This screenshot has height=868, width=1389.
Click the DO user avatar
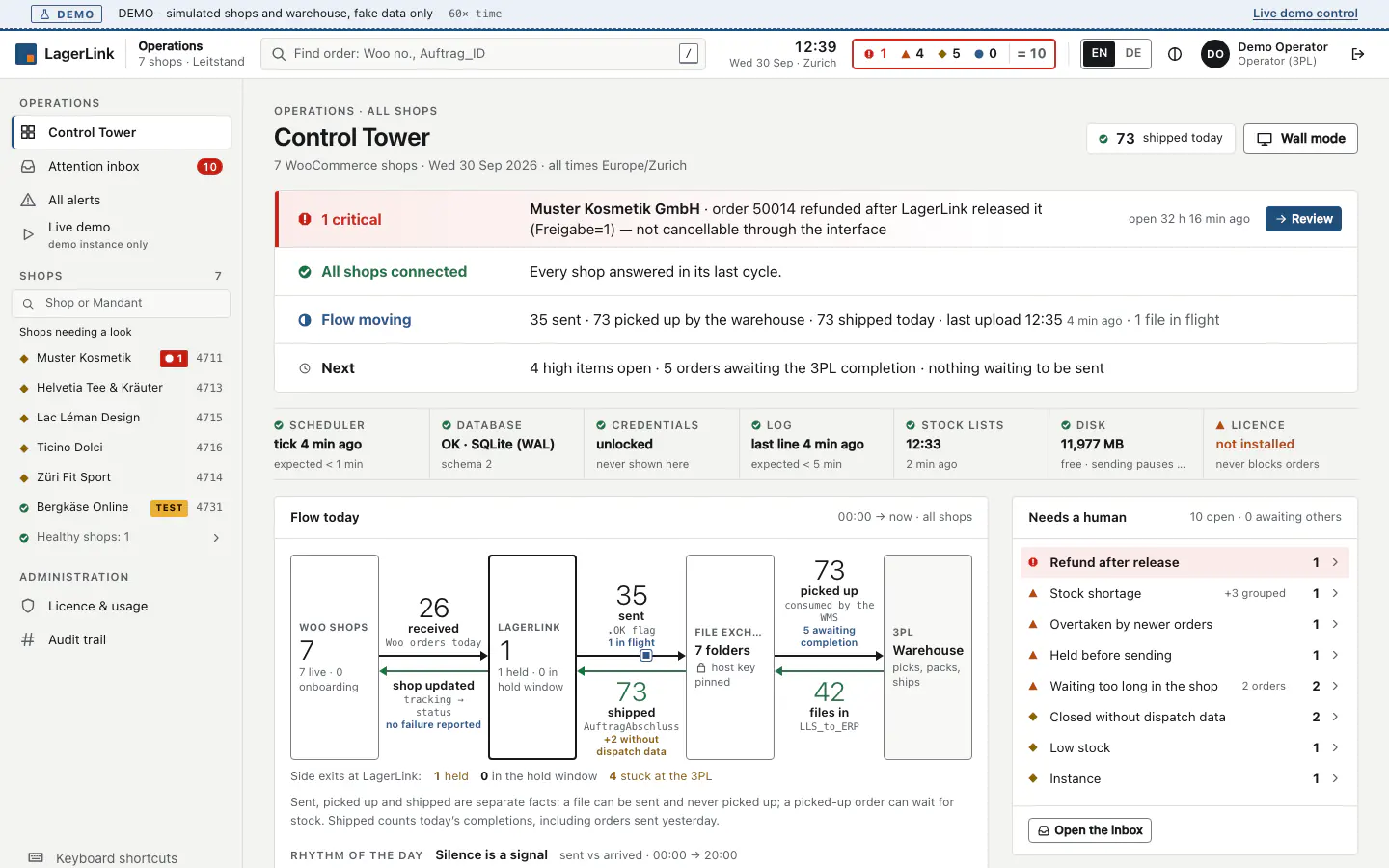click(x=1215, y=54)
